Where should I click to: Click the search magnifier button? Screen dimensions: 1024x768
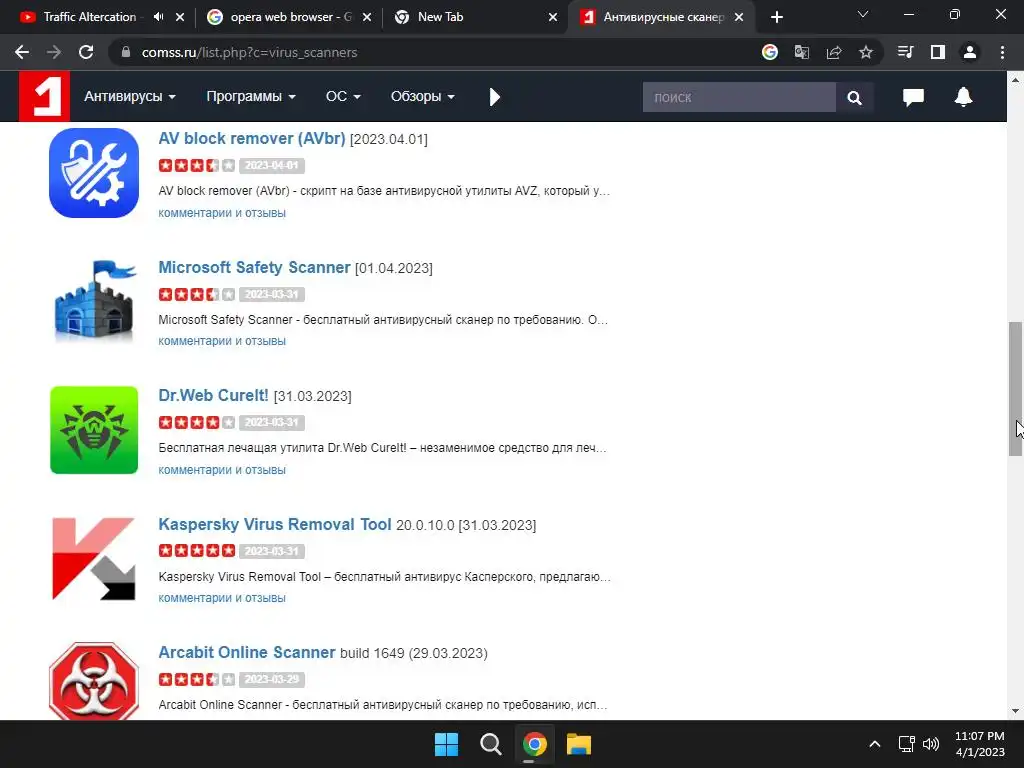[854, 97]
